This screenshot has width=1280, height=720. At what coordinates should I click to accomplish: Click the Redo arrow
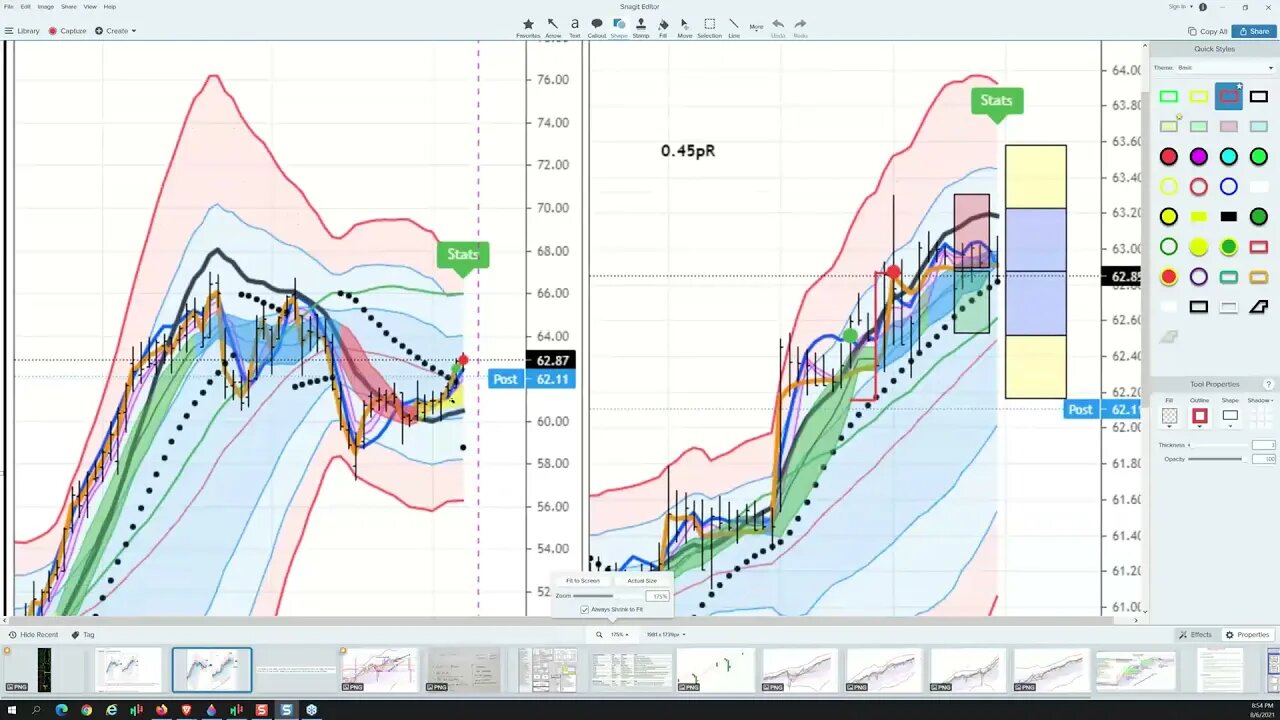click(x=800, y=27)
